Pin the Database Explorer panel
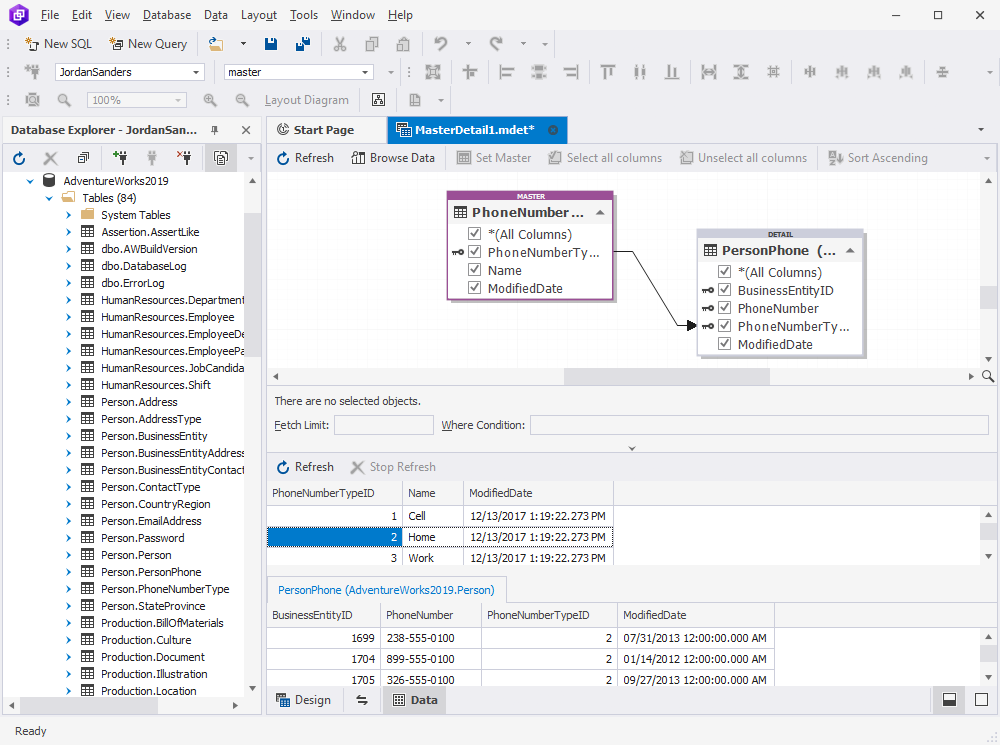1000x745 pixels. pyautogui.click(x=215, y=130)
